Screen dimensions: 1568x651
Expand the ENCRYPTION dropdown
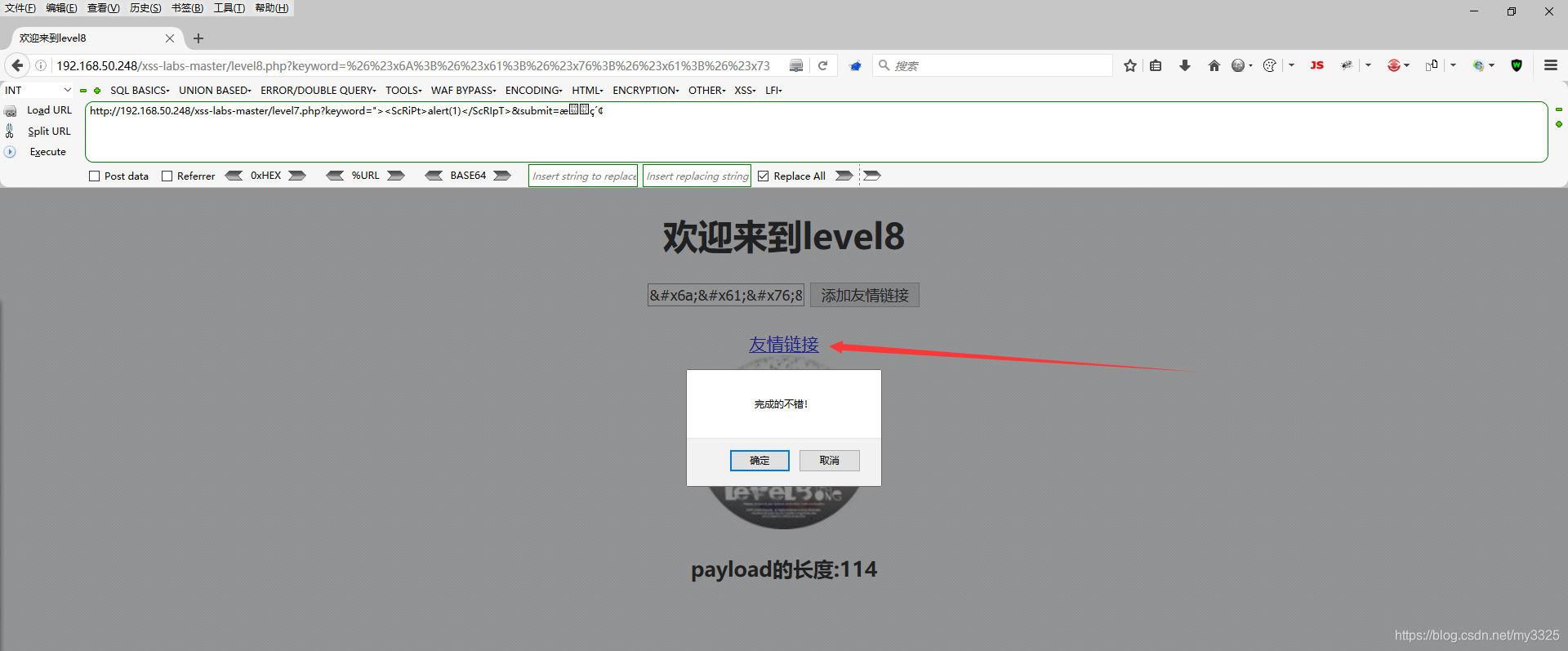645,91
